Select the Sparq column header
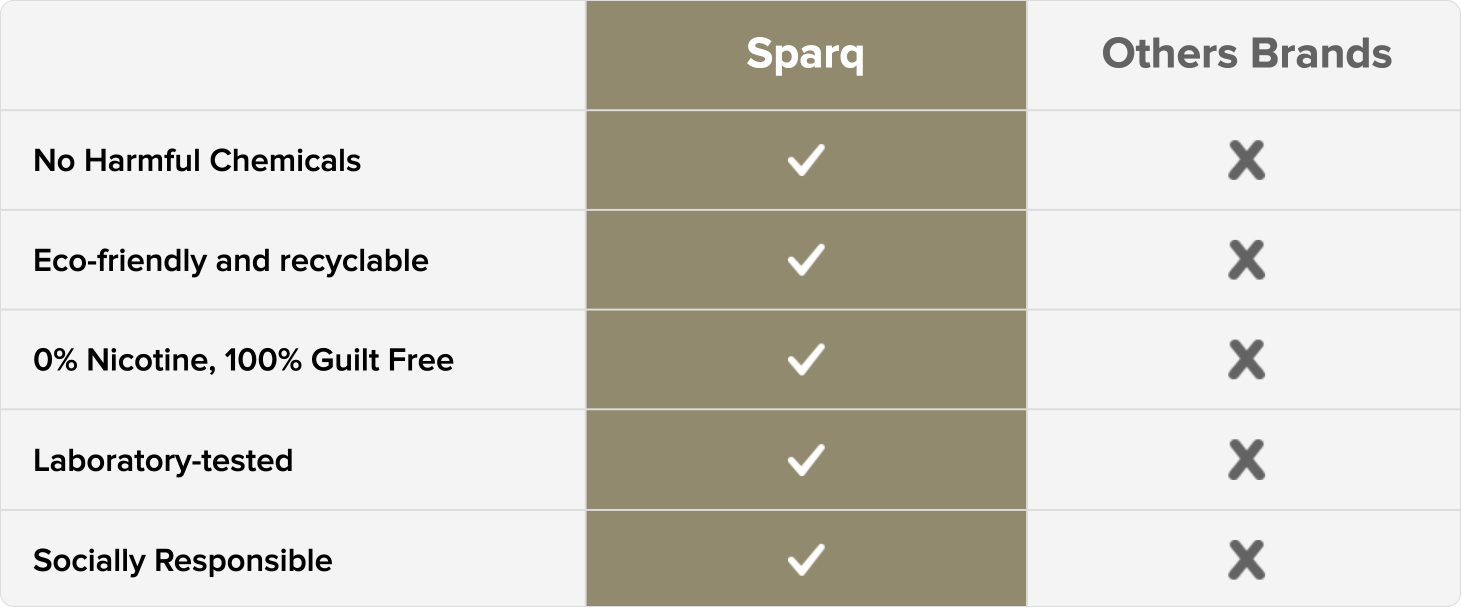Viewport: 1461px width, 607px height. coord(805,54)
